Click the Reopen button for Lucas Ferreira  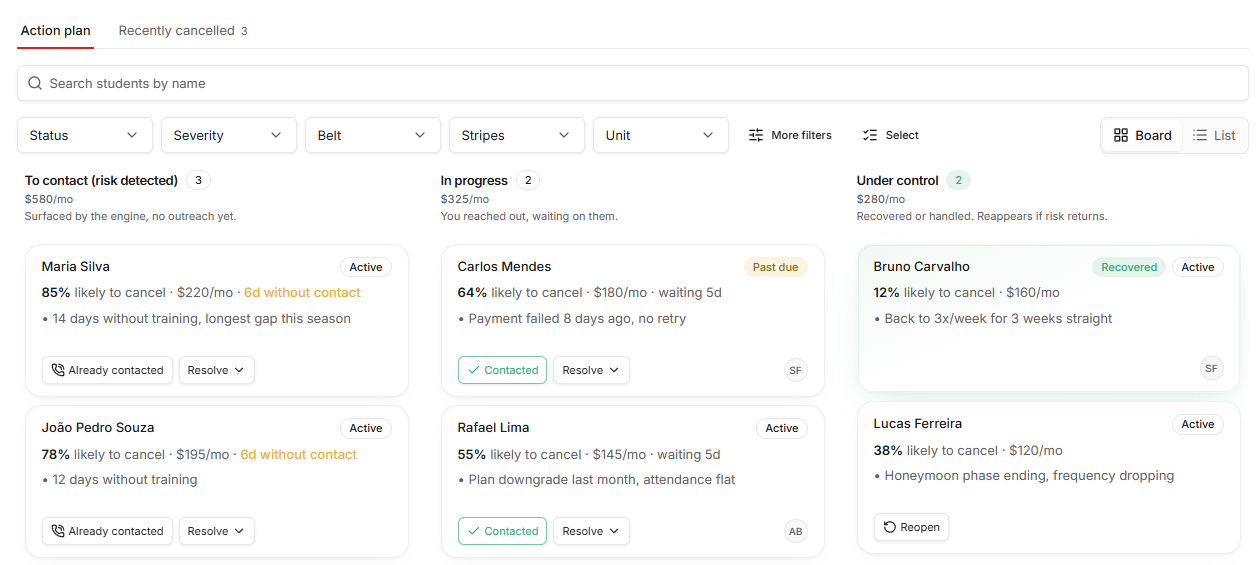[911, 527]
